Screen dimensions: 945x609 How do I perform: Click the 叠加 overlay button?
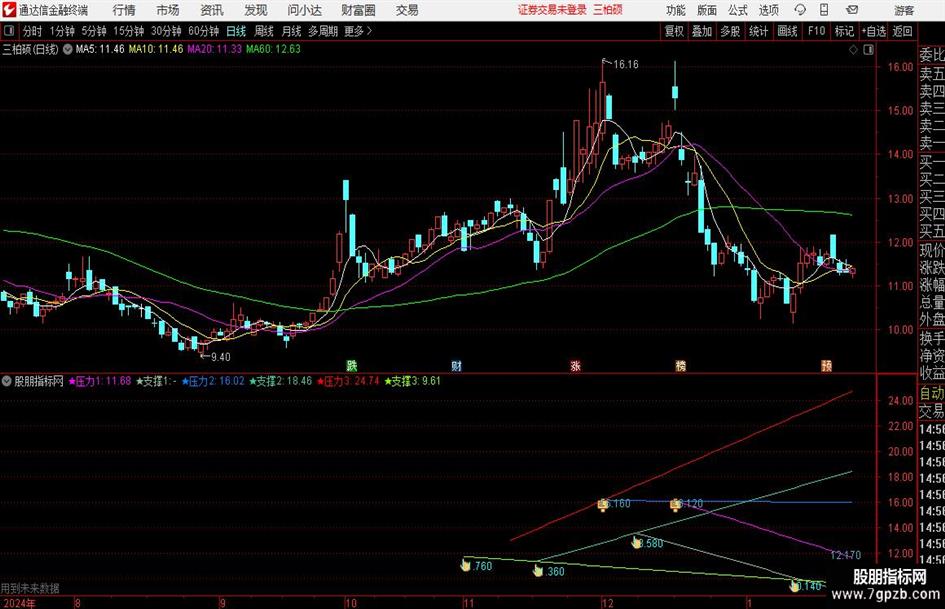point(702,31)
